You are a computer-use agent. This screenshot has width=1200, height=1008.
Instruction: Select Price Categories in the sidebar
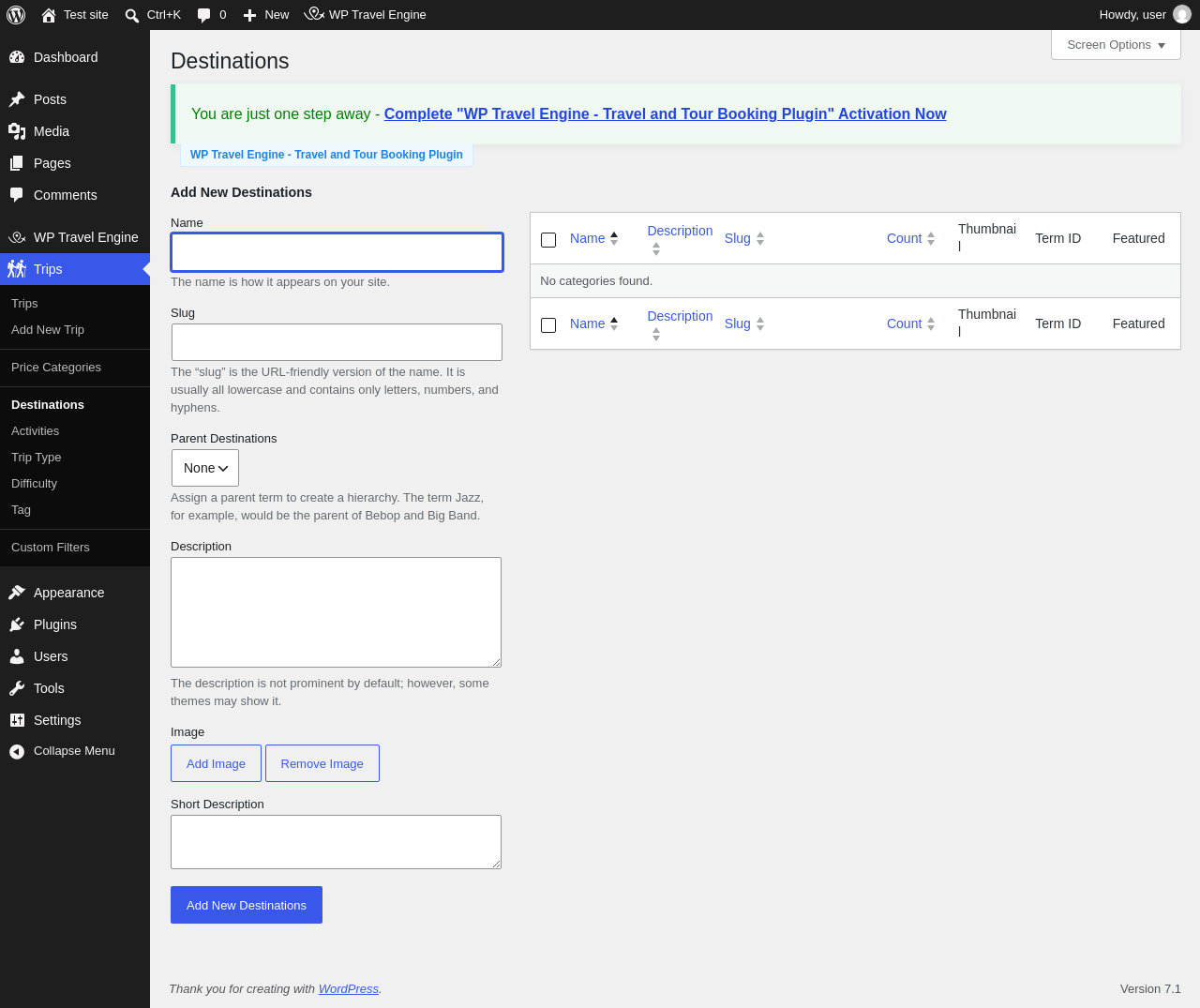[56, 368]
